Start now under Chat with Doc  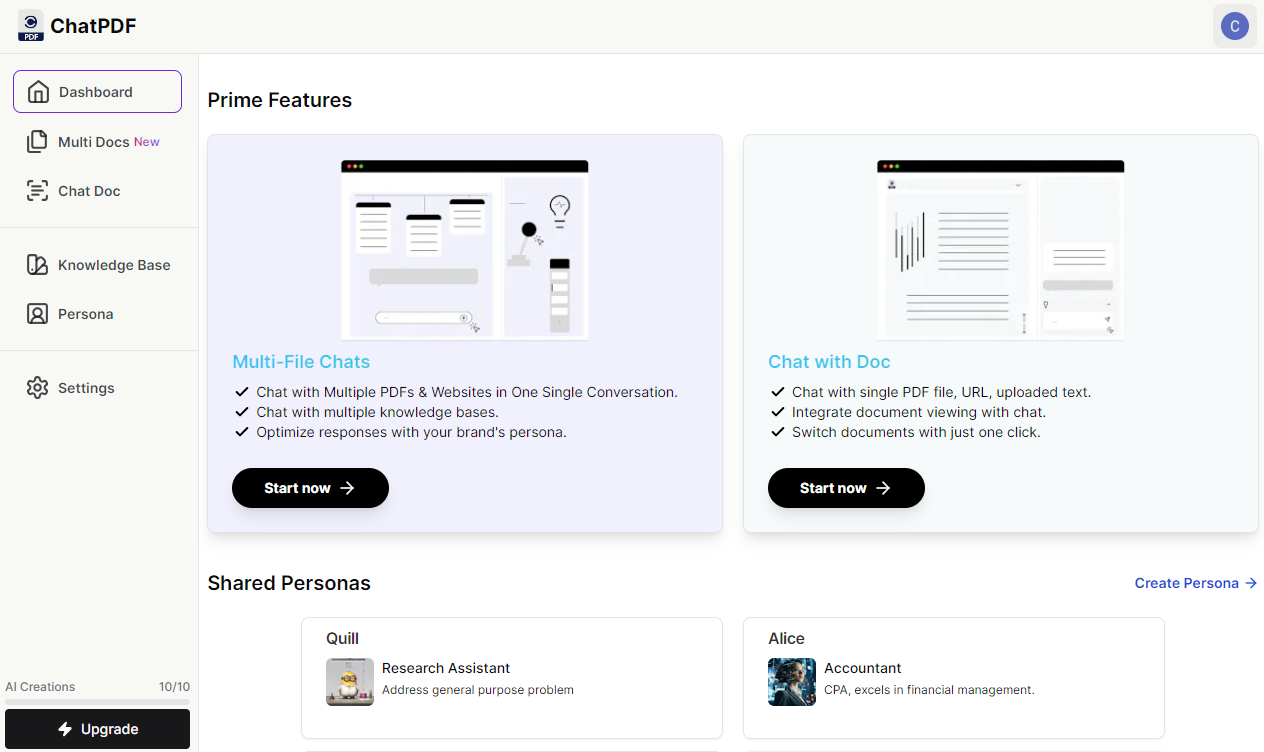(846, 488)
